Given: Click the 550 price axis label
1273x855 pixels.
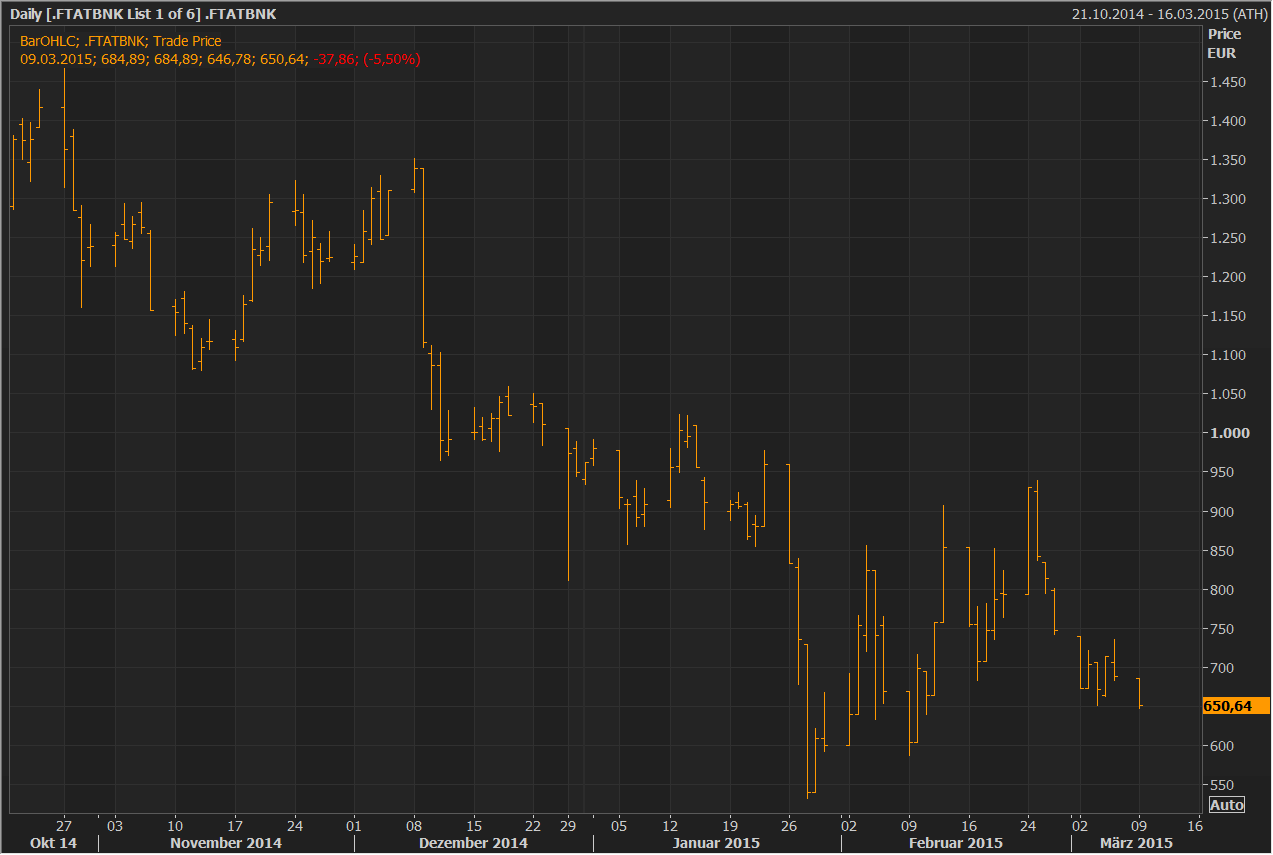Looking at the screenshot, I should point(1222,785).
